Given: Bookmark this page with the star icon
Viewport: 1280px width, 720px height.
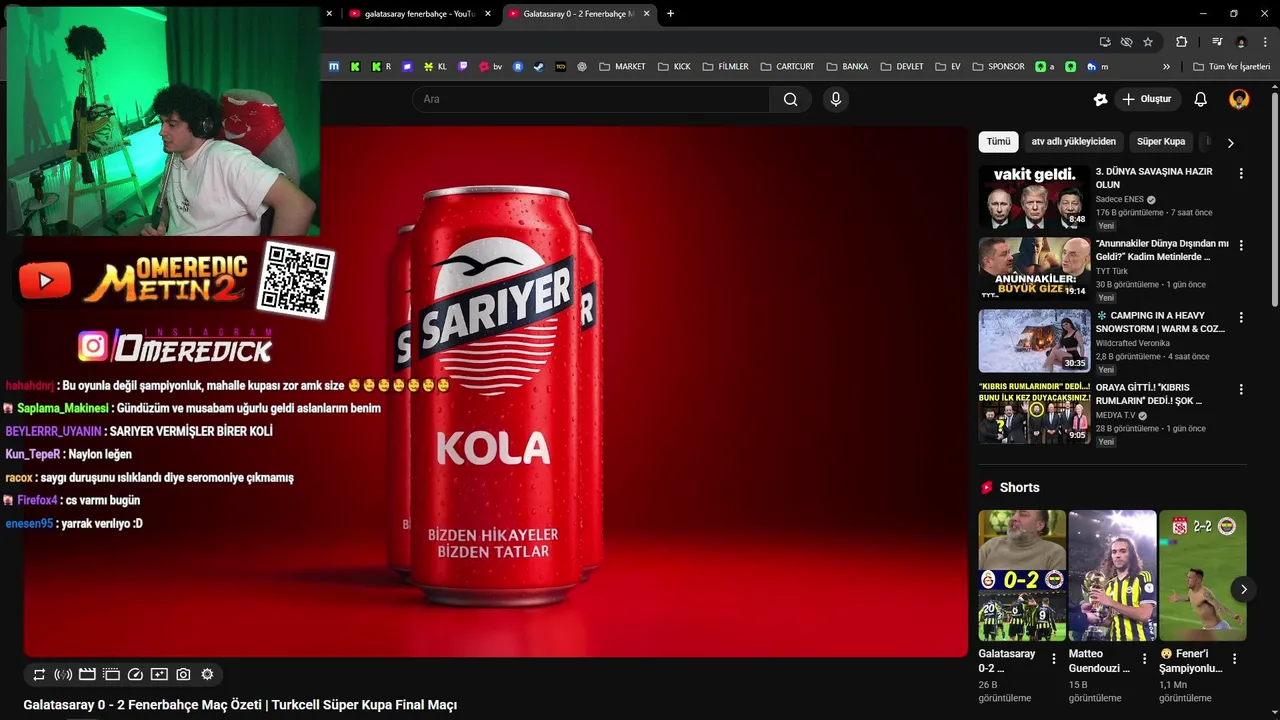Looking at the screenshot, I should coord(1148,42).
